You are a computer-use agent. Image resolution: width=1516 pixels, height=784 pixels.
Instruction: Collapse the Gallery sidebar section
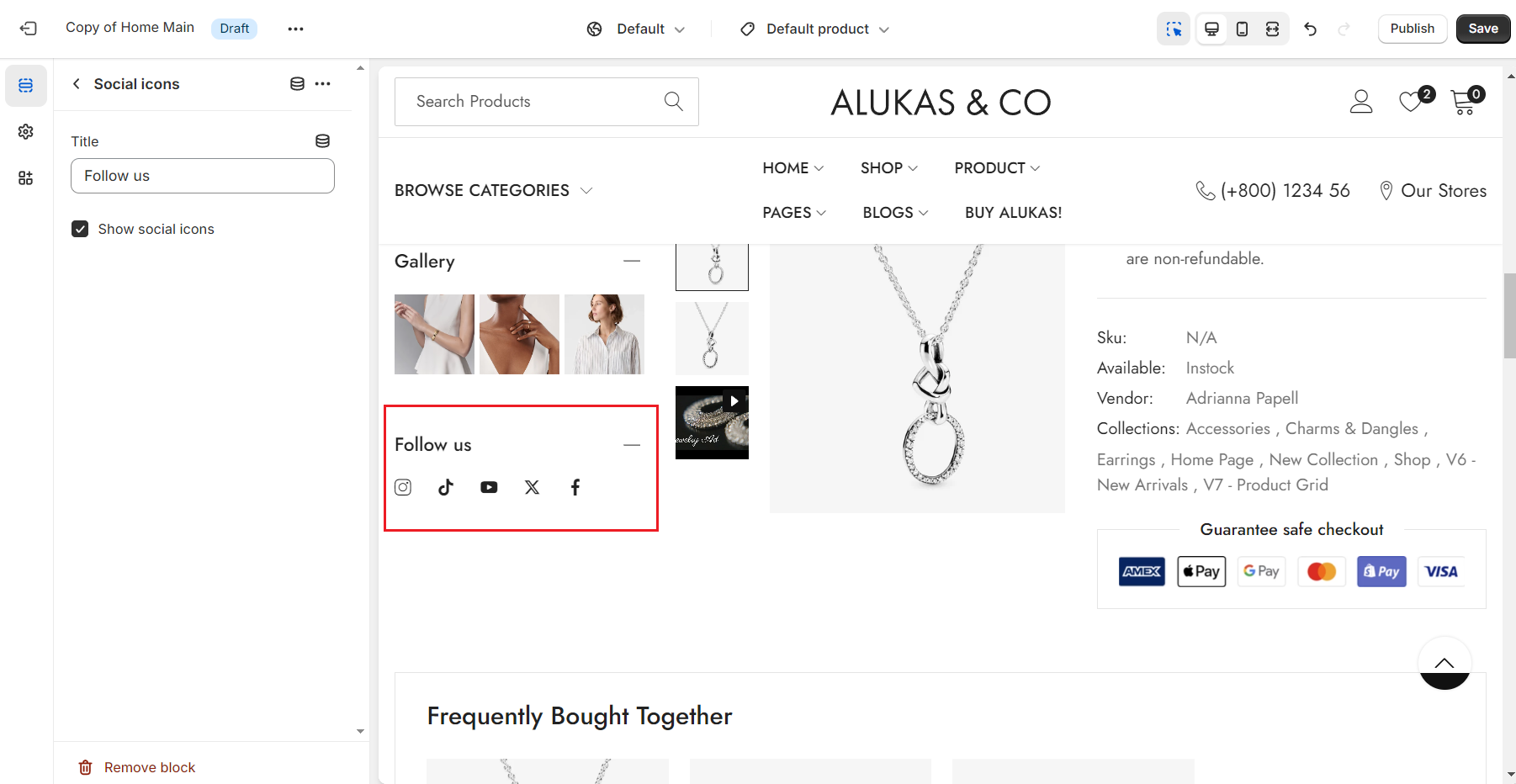tap(632, 261)
